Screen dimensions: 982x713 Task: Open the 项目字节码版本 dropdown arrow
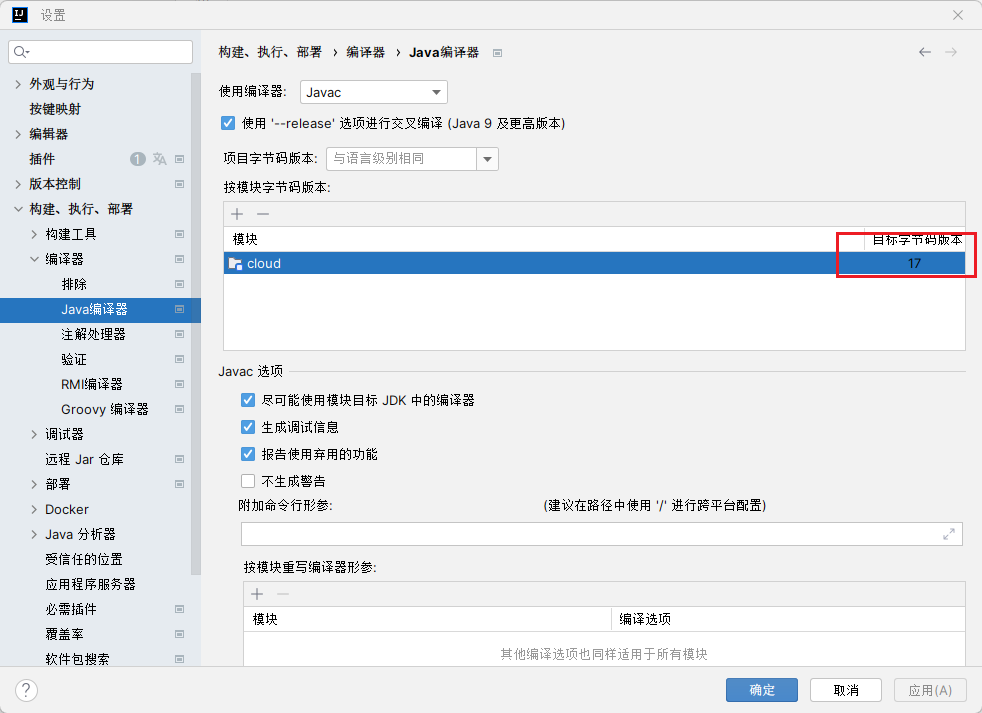pyautogui.click(x=487, y=158)
